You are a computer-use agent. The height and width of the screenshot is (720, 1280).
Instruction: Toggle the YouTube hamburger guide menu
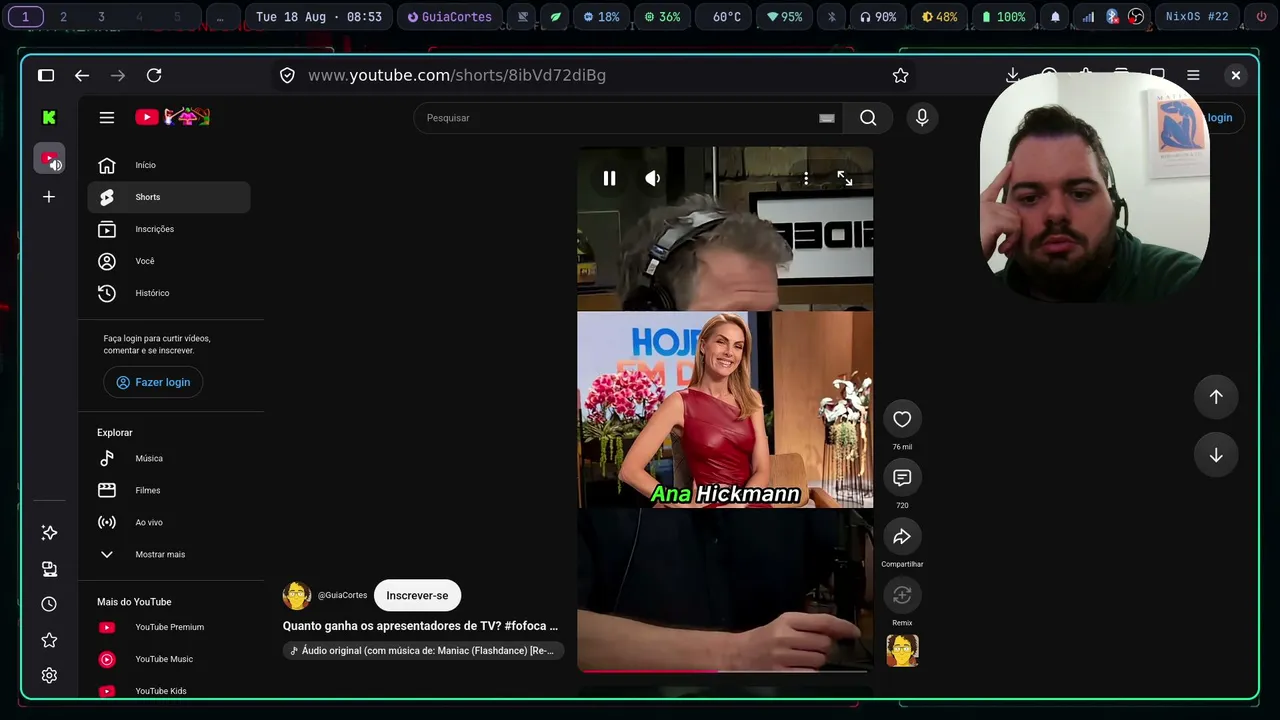pyautogui.click(x=107, y=117)
